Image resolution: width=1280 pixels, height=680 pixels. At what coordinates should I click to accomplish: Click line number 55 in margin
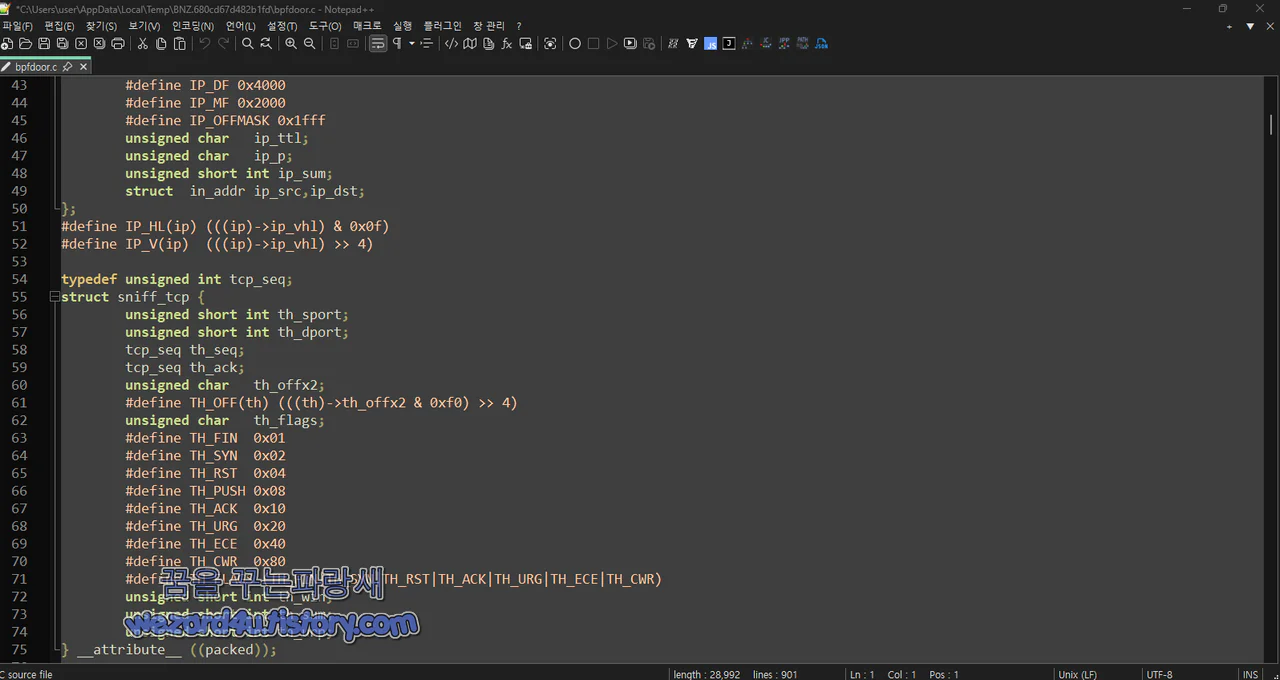[x=20, y=297]
